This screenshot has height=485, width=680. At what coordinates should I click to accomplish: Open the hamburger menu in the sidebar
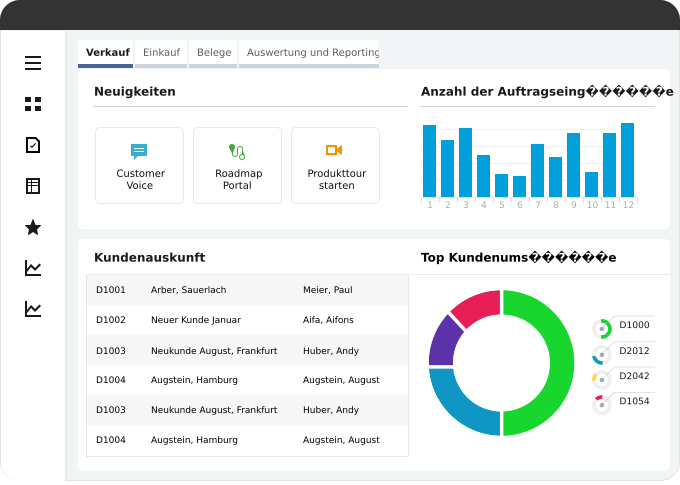[x=33, y=63]
